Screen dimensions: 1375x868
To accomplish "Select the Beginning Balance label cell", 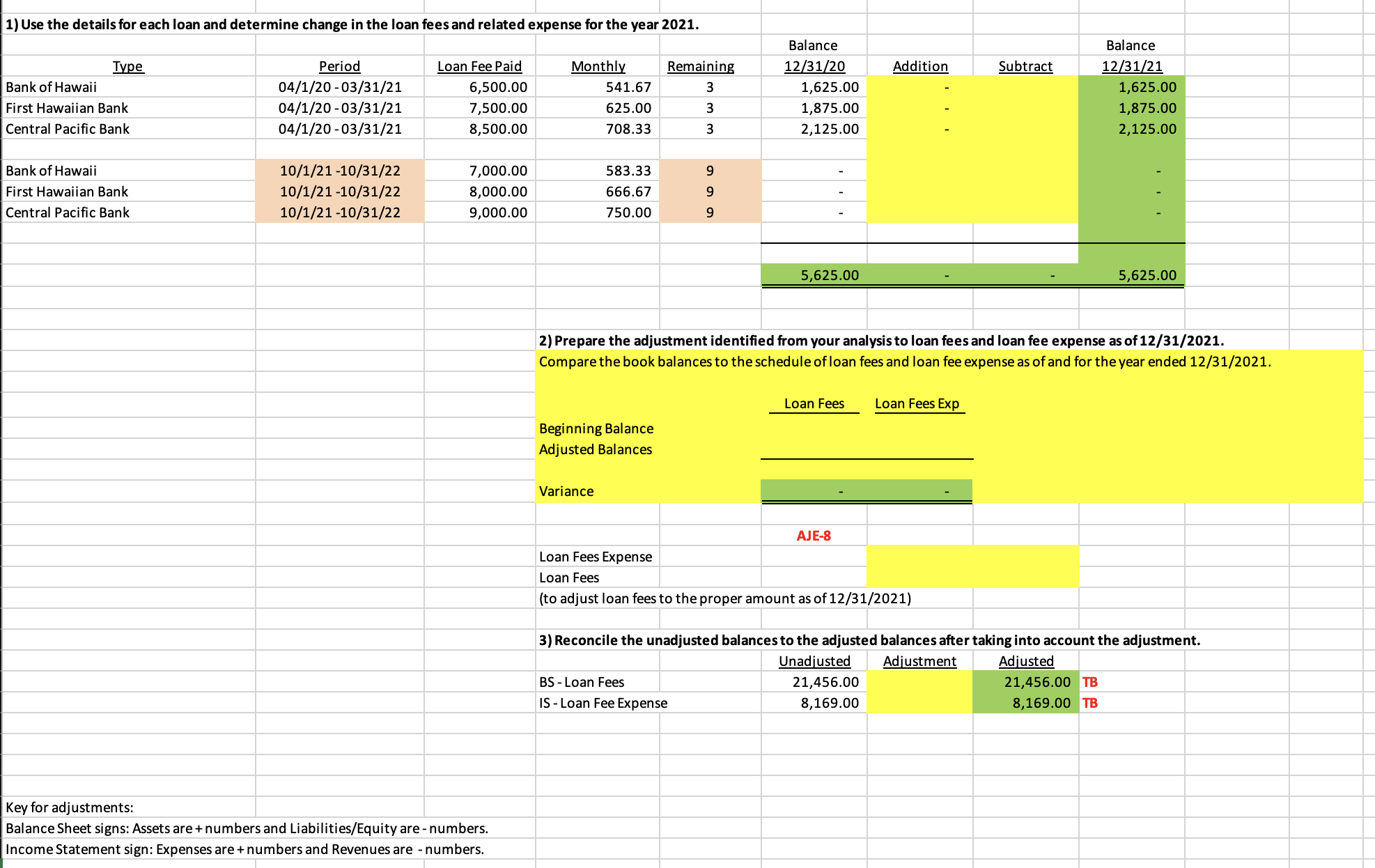I will click(x=596, y=428).
